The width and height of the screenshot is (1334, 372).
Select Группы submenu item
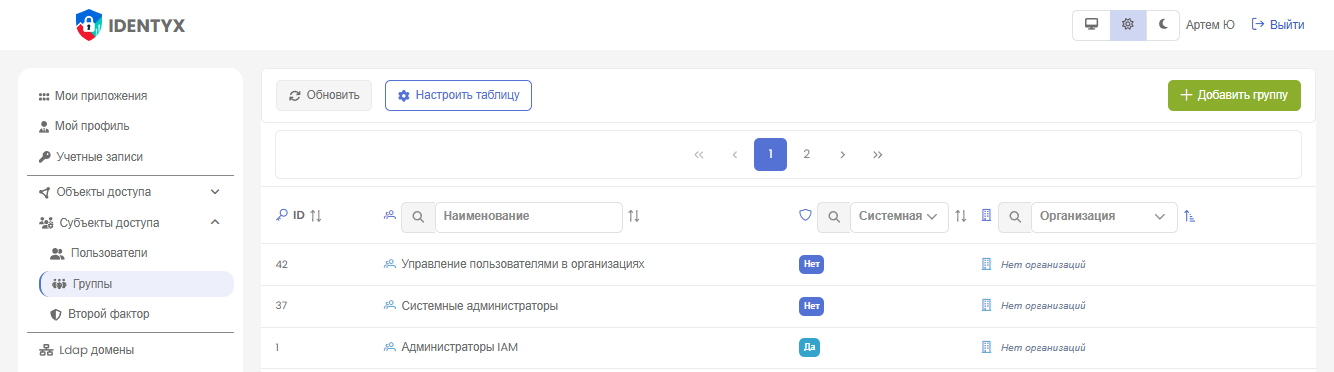tap(136, 284)
